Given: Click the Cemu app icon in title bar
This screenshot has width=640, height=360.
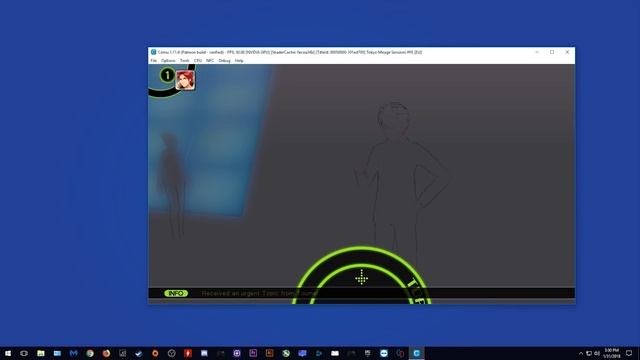Looking at the screenshot, I should pos(153,52).
